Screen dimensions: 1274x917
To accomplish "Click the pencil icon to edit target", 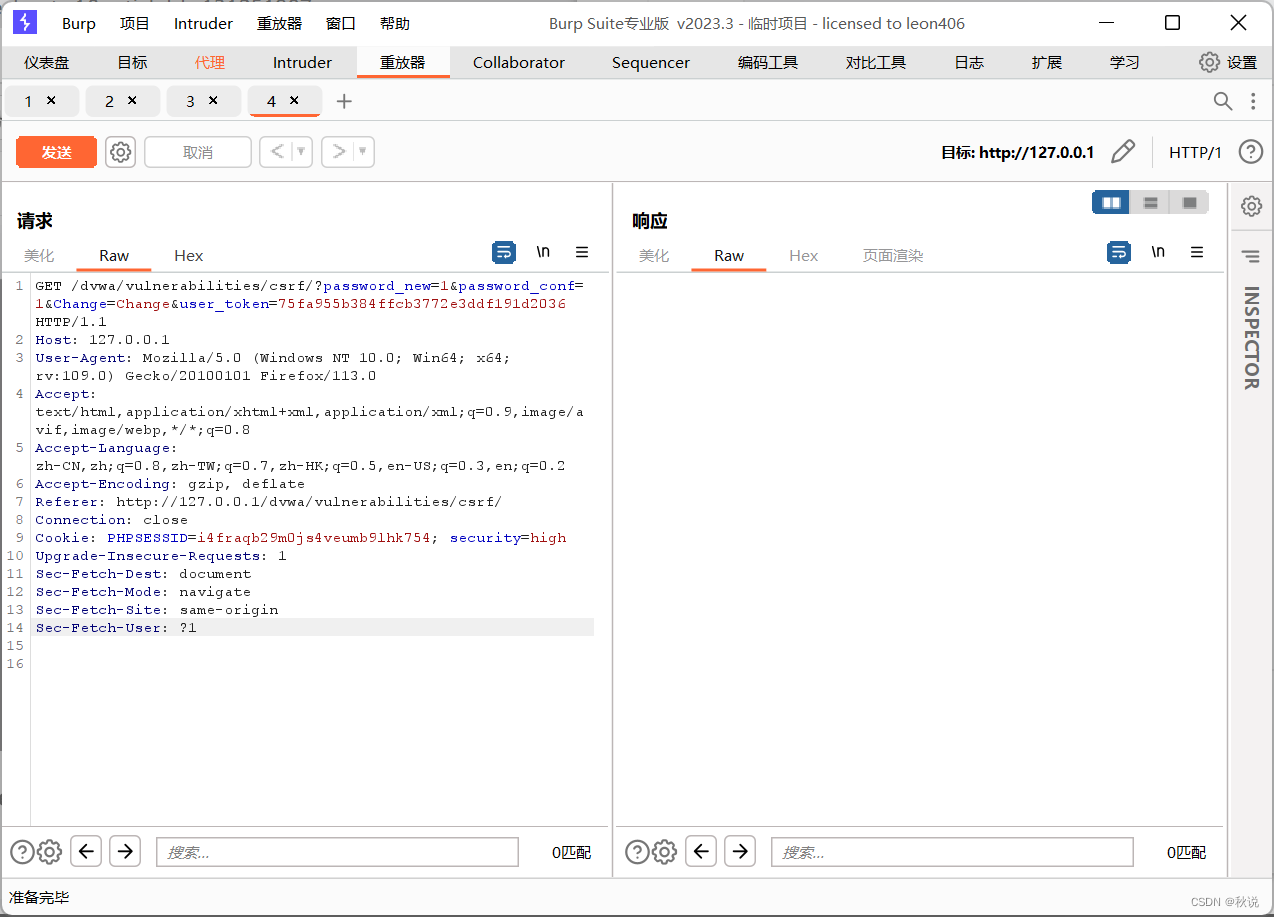I will (1123, 152).
